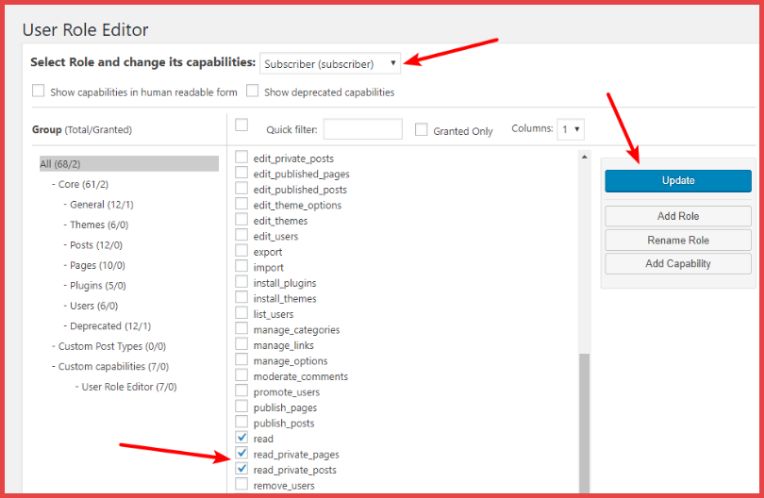Tick the select-all checkbox beside Quick filter

coord(241,125)
